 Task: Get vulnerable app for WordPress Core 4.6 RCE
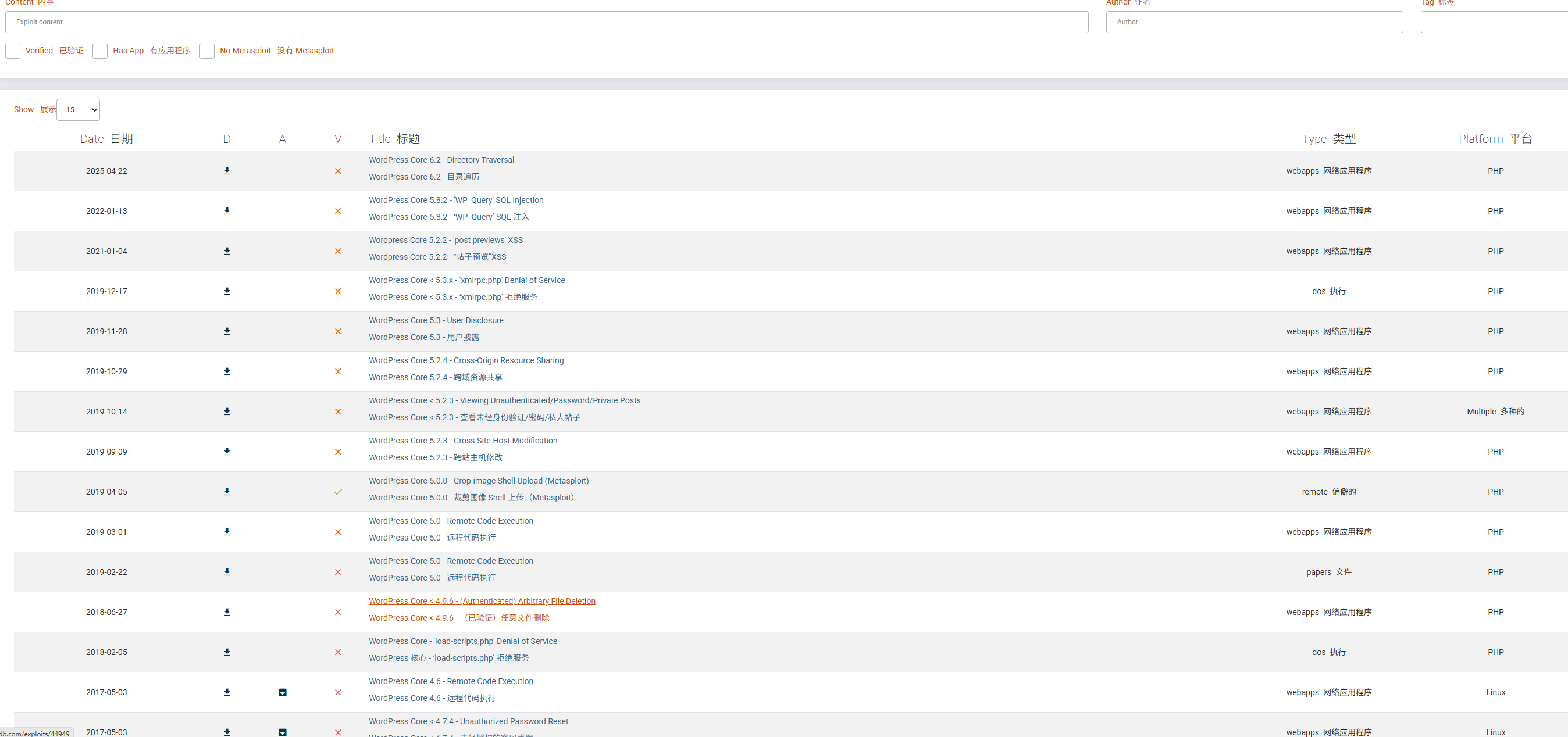pyautogui.click(x=283, y=693)
